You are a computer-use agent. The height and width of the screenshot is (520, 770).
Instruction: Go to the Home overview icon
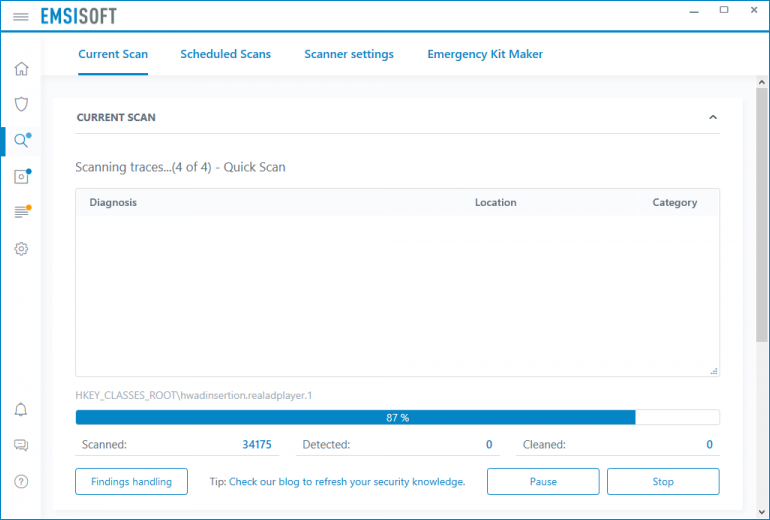(x=21, y=69)
